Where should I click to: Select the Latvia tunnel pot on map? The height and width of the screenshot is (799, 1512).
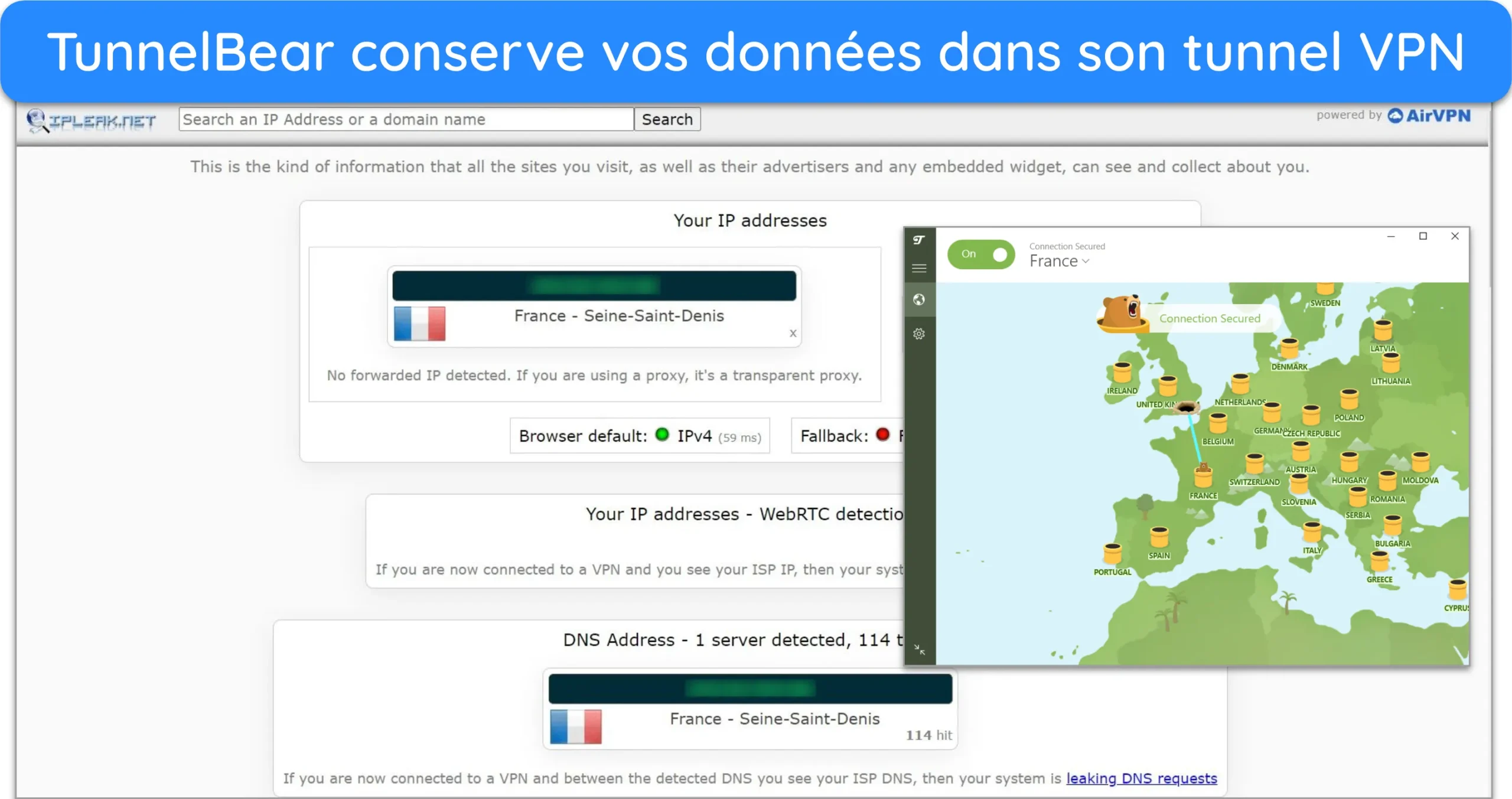[1383, 331]
